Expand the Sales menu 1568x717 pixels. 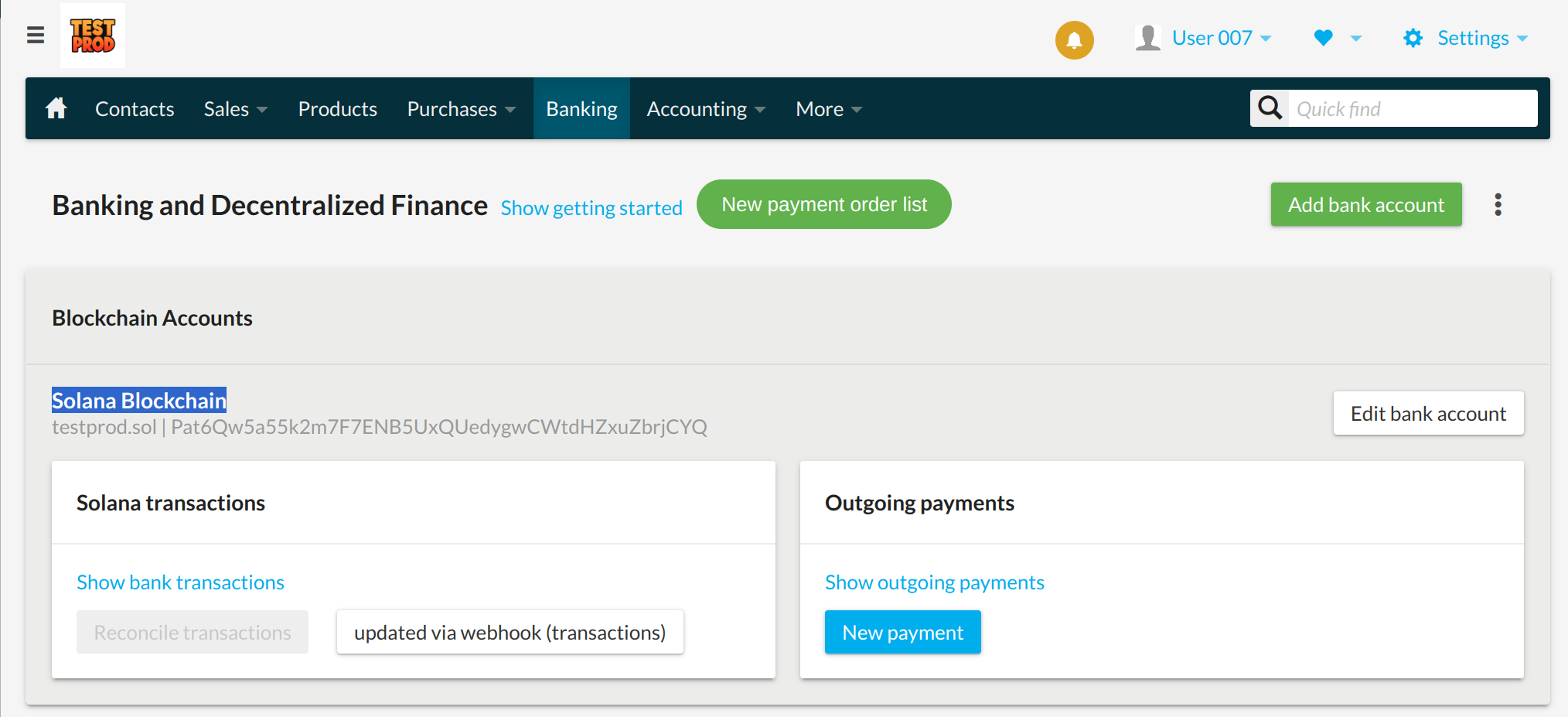[x=236, y=109]
